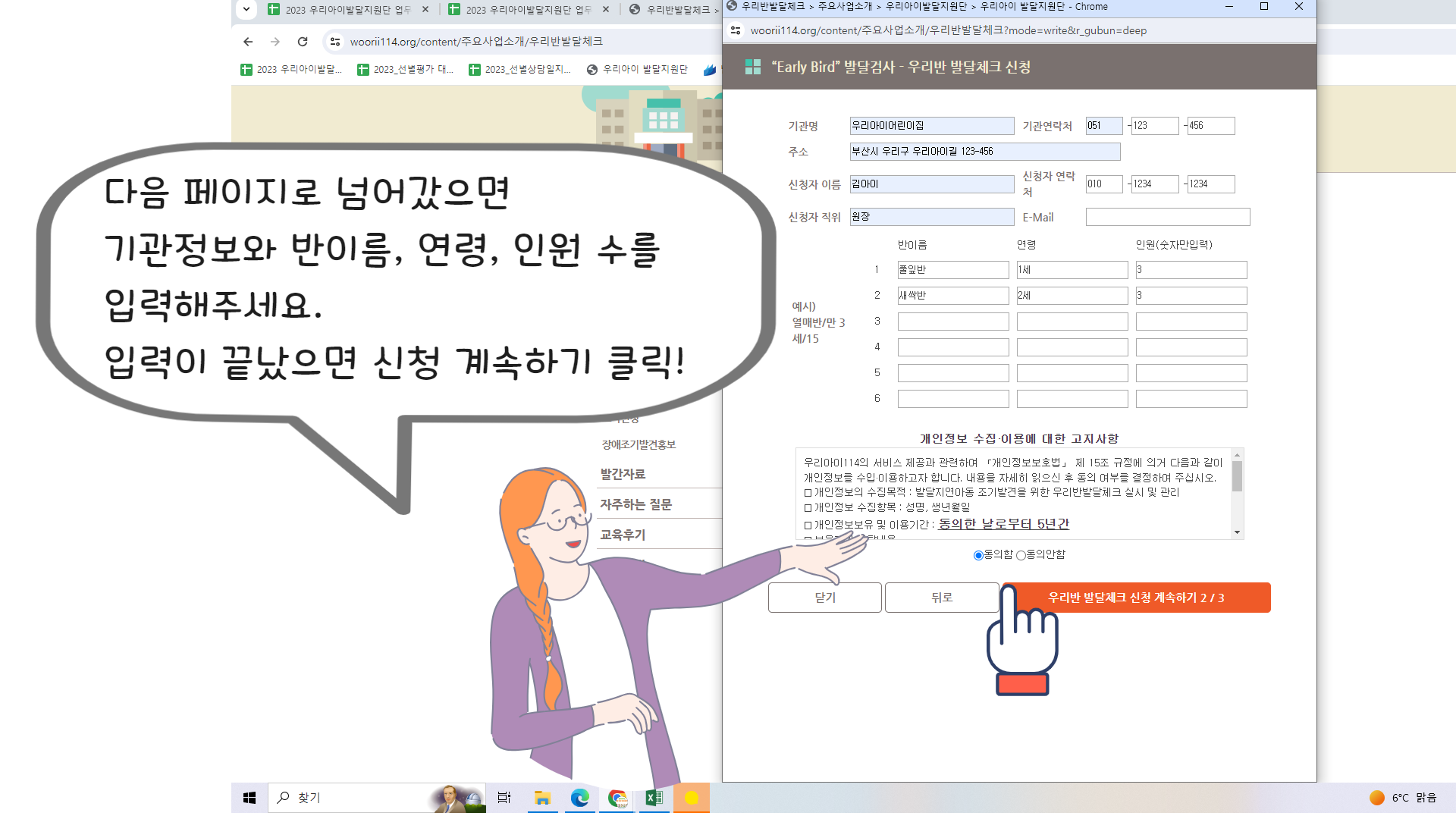Click row 3 반이름 input field
Image resolution: width=1456 pixels, height=819 pixels.
[952, 322]
